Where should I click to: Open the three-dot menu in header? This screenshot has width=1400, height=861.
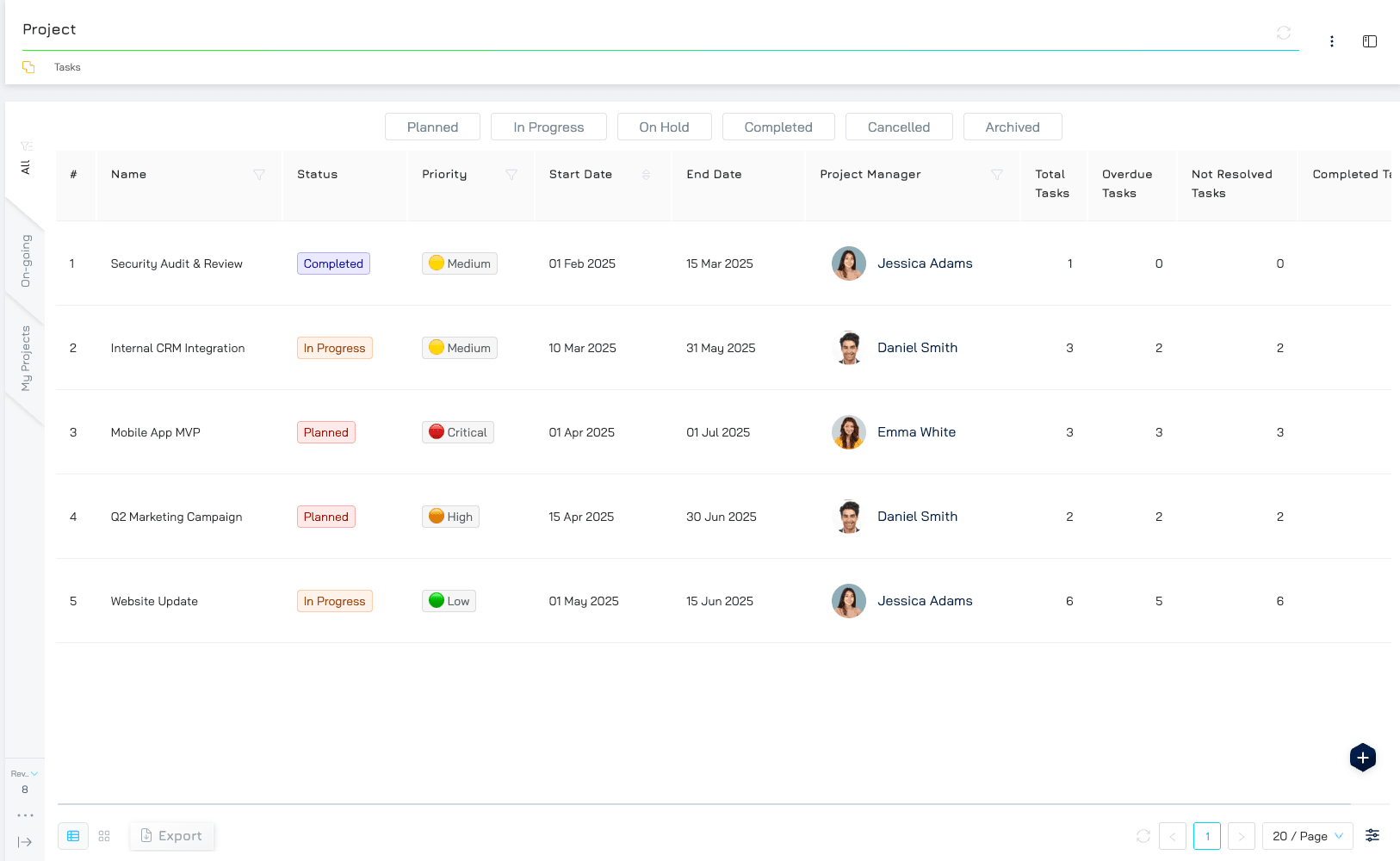coord(1331,41)
